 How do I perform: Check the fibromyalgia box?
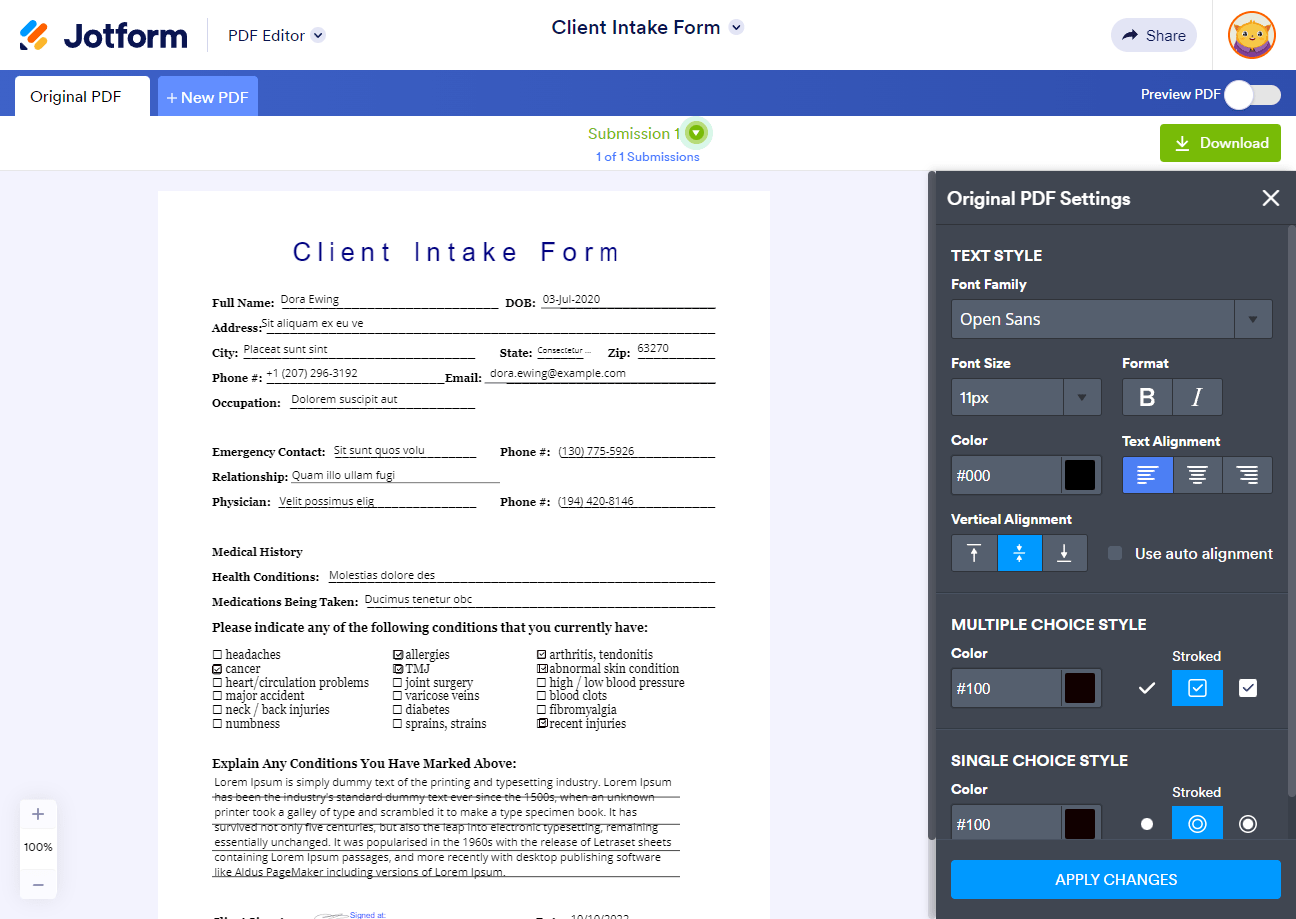click(x=542, y=710)
